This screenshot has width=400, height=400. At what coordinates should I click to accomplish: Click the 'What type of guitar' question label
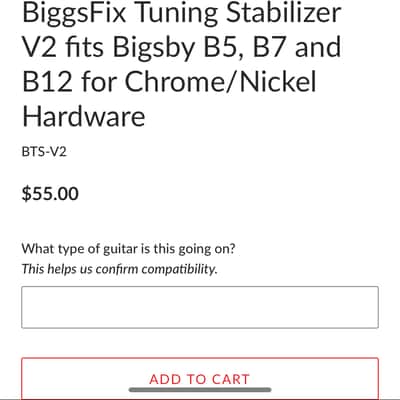click(x=128, y=249)
